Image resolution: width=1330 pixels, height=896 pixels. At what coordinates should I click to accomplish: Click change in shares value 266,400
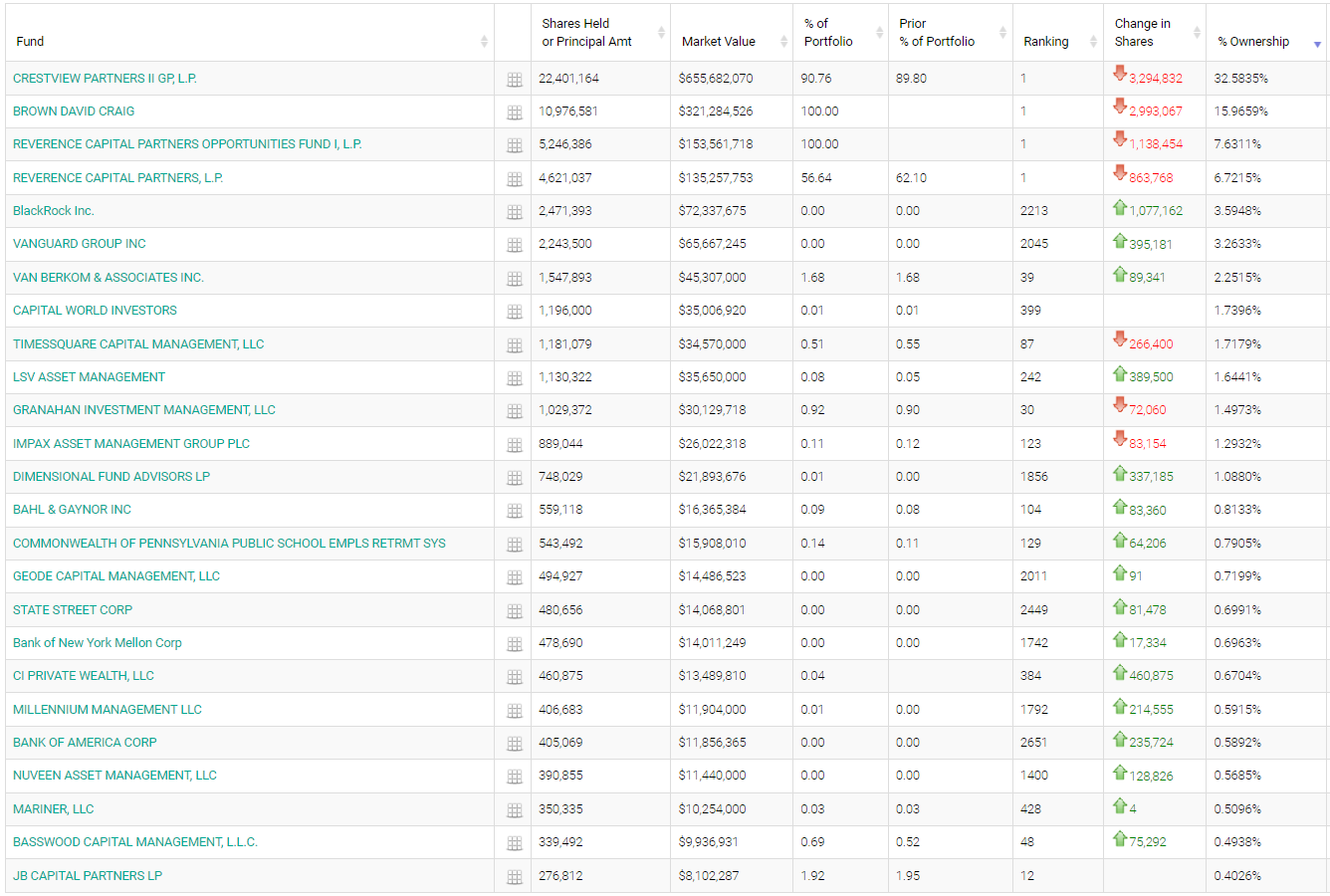coord(1151,344)
